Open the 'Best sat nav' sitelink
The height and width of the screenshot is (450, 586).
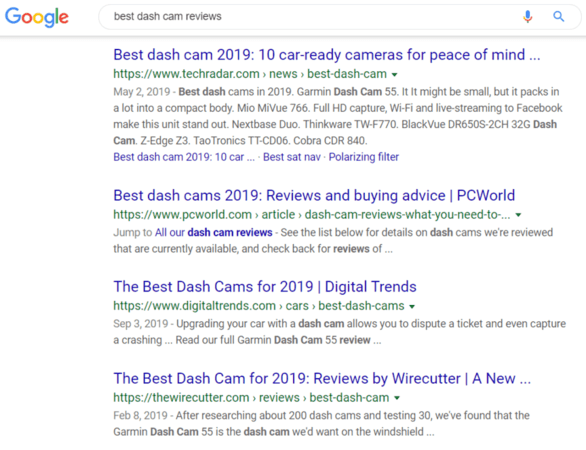[x=292, y=157]
